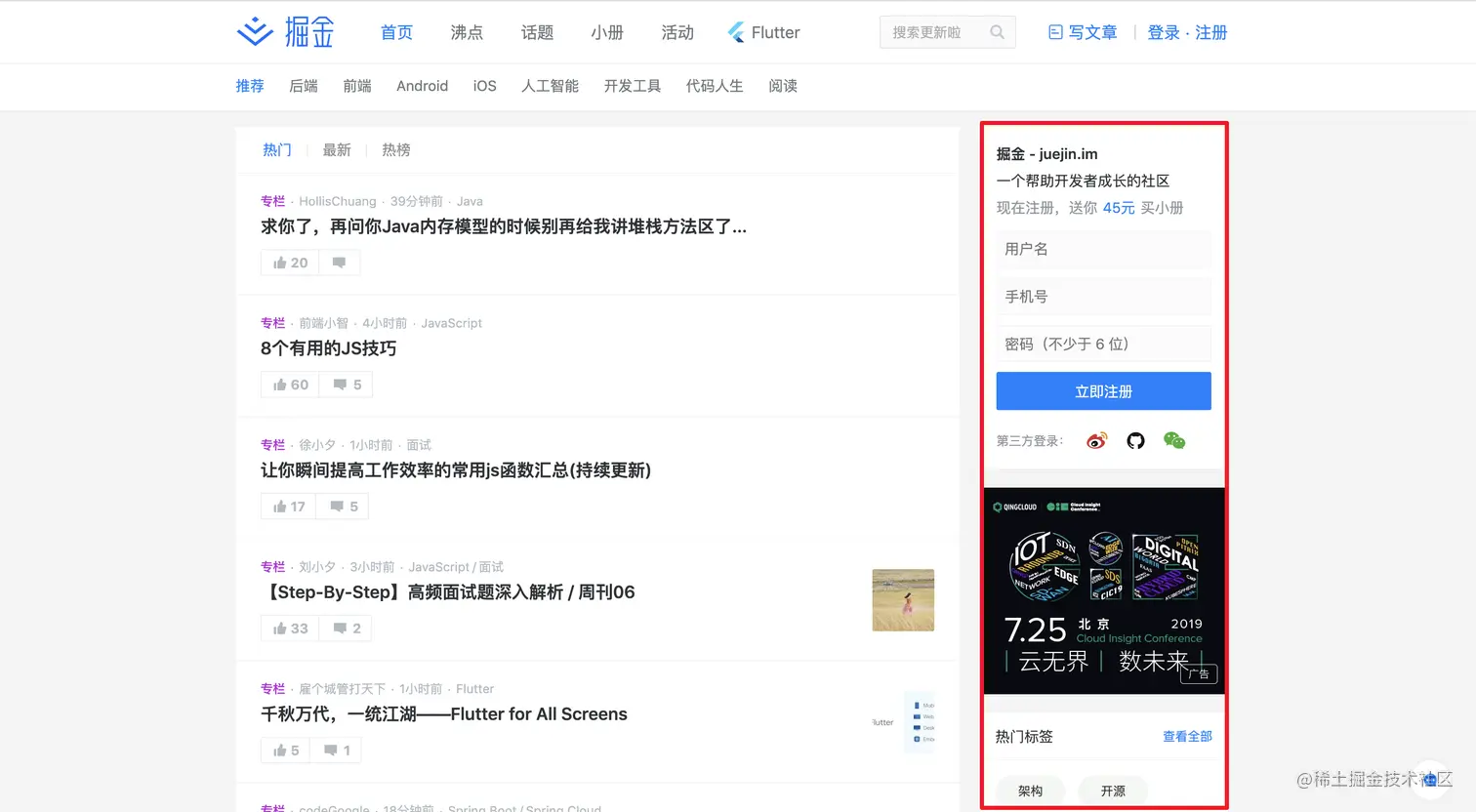Screen dimensions: 1476x812
Task: Click author 徐小夕
Action: tap(317, 445)
